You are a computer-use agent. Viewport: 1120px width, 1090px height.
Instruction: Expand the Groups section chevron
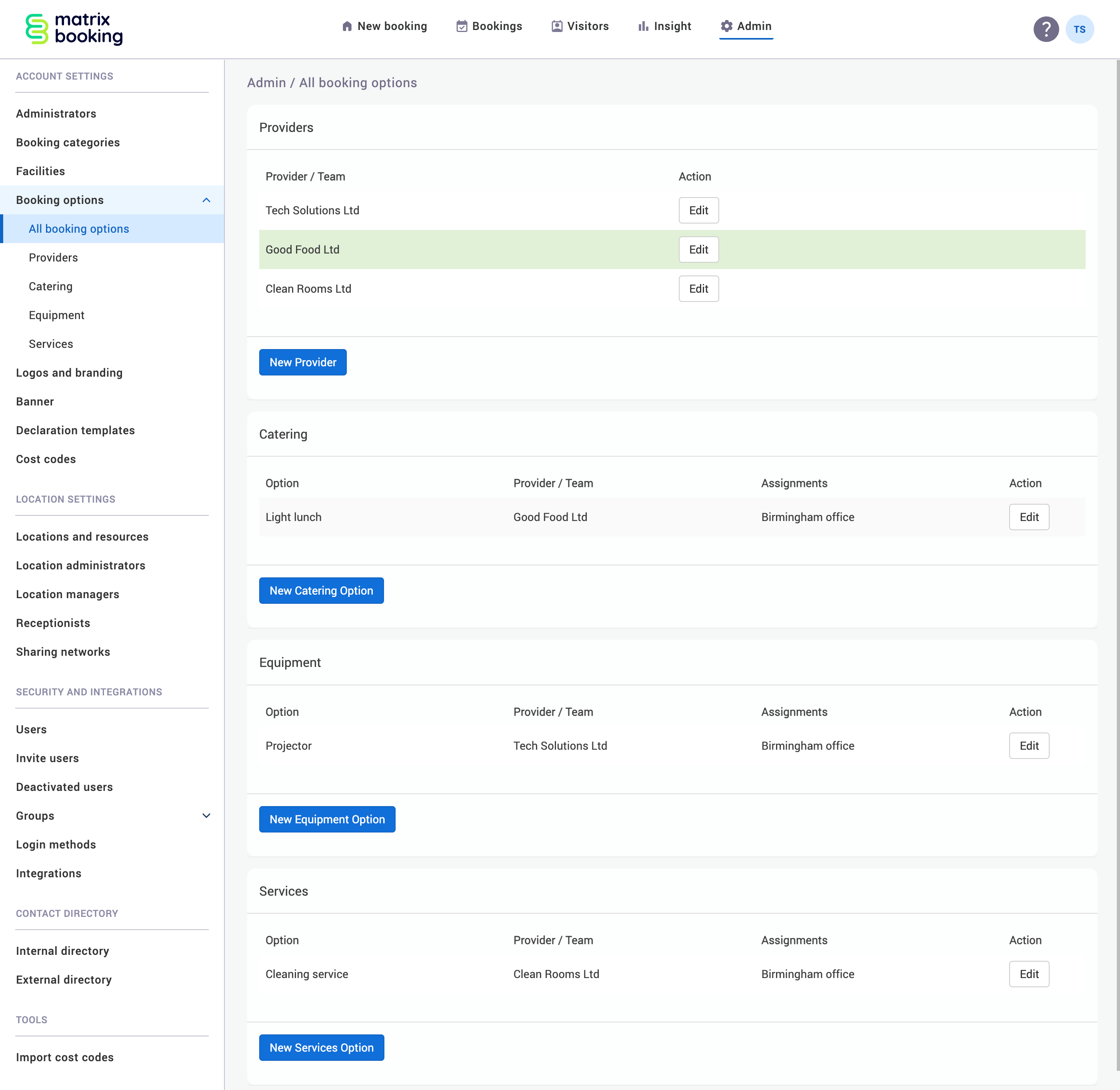click(206, 815)
